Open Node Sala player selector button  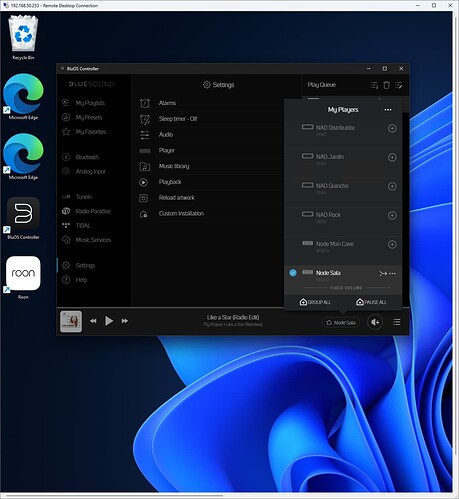click(x=341, y=322)
